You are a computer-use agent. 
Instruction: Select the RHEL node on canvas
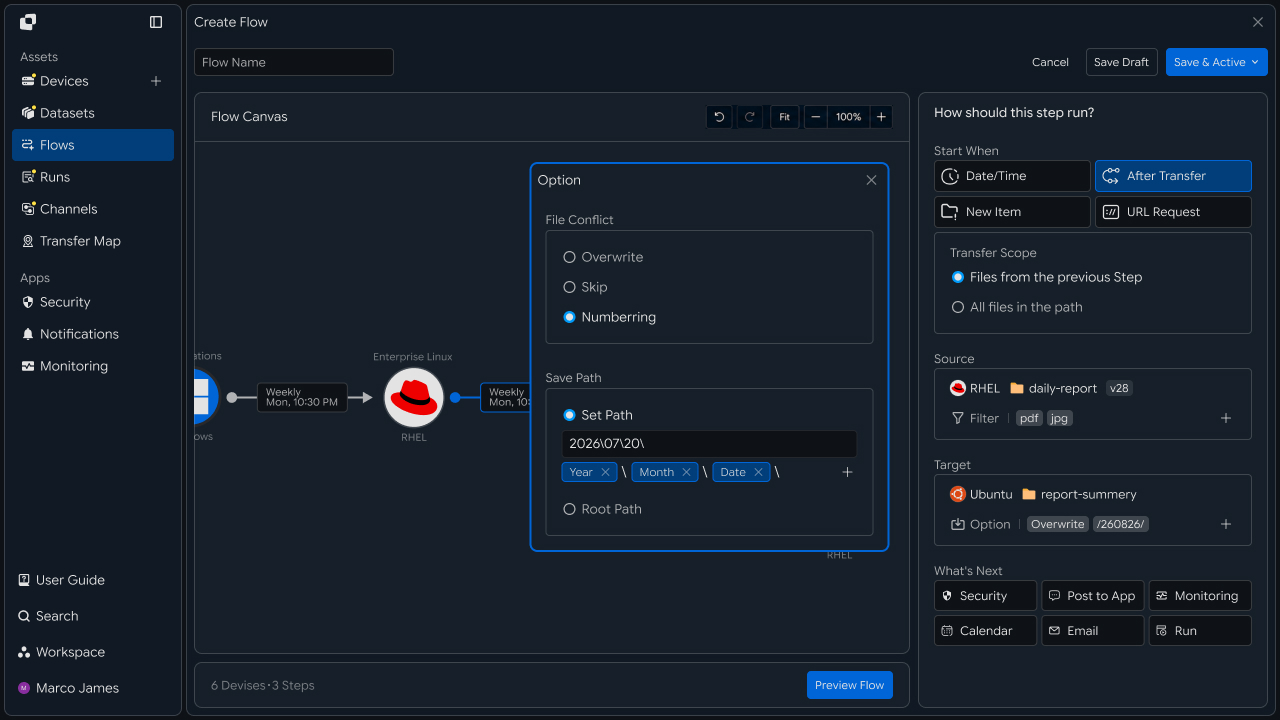[x=414, y=398]
